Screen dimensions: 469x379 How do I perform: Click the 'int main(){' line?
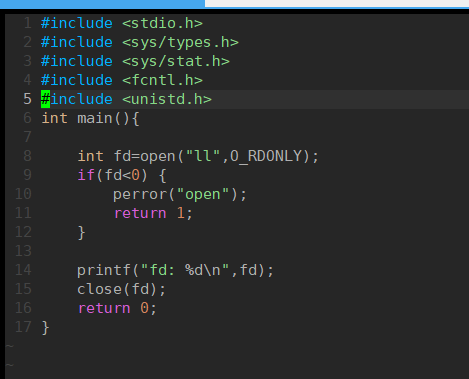(90, 118)
